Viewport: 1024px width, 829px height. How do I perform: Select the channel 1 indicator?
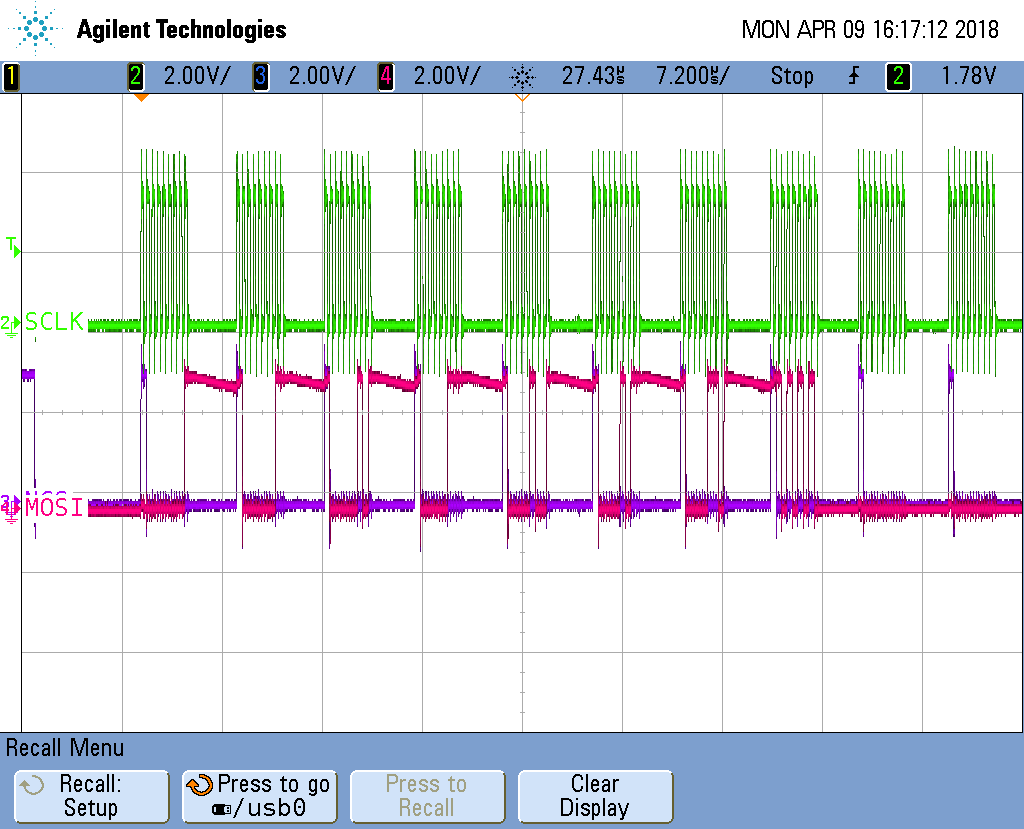[11, 76]
